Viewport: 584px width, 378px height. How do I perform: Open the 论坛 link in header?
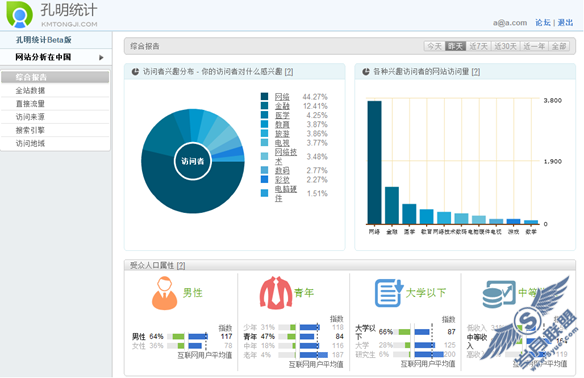pyautogui.click(x=543, y=23)
